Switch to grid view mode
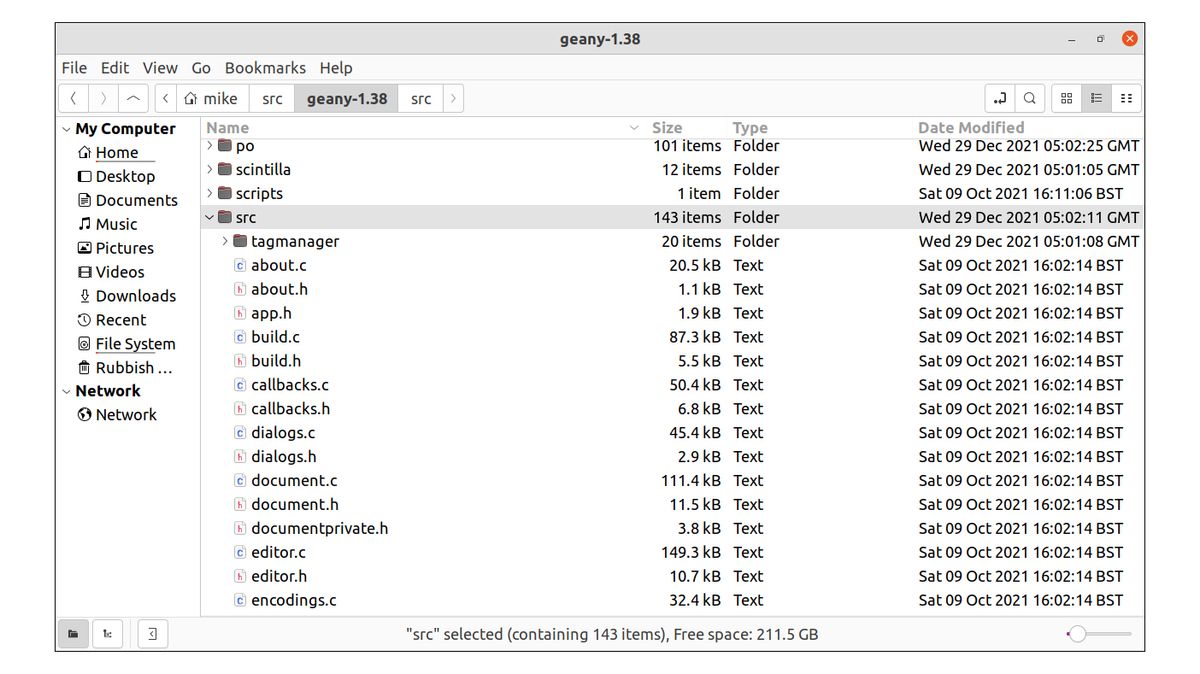This screenshot has height=674, width=1200. [1066, 97]
